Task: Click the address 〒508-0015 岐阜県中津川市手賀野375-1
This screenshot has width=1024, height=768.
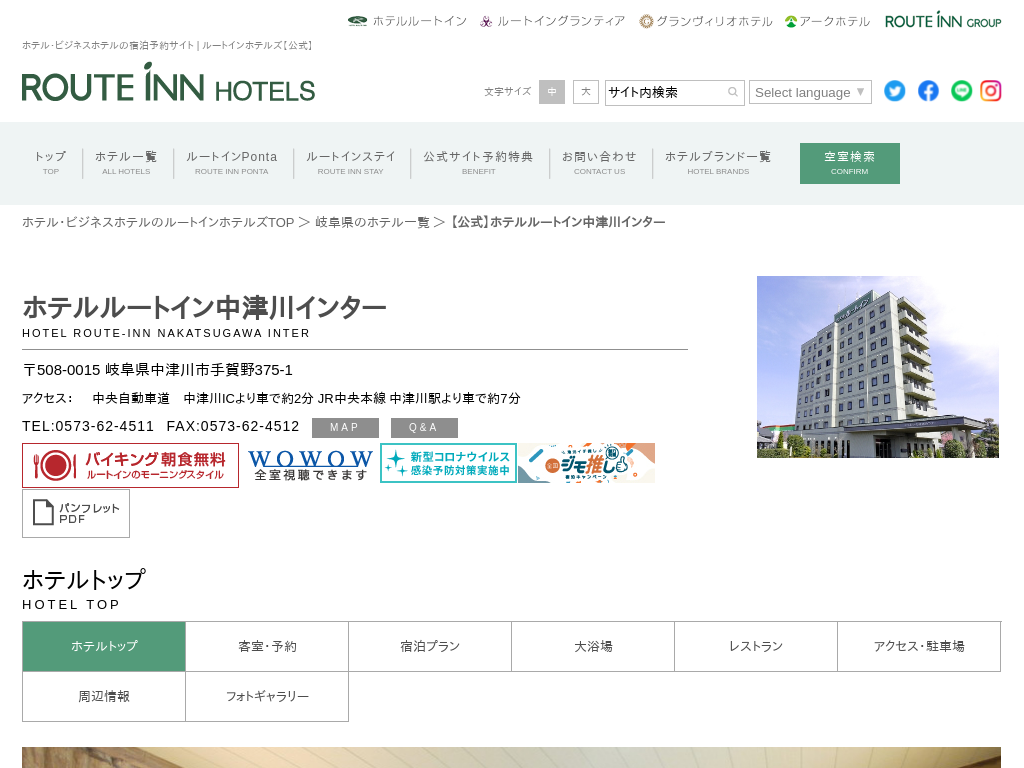Action: (x=157, y=370)
